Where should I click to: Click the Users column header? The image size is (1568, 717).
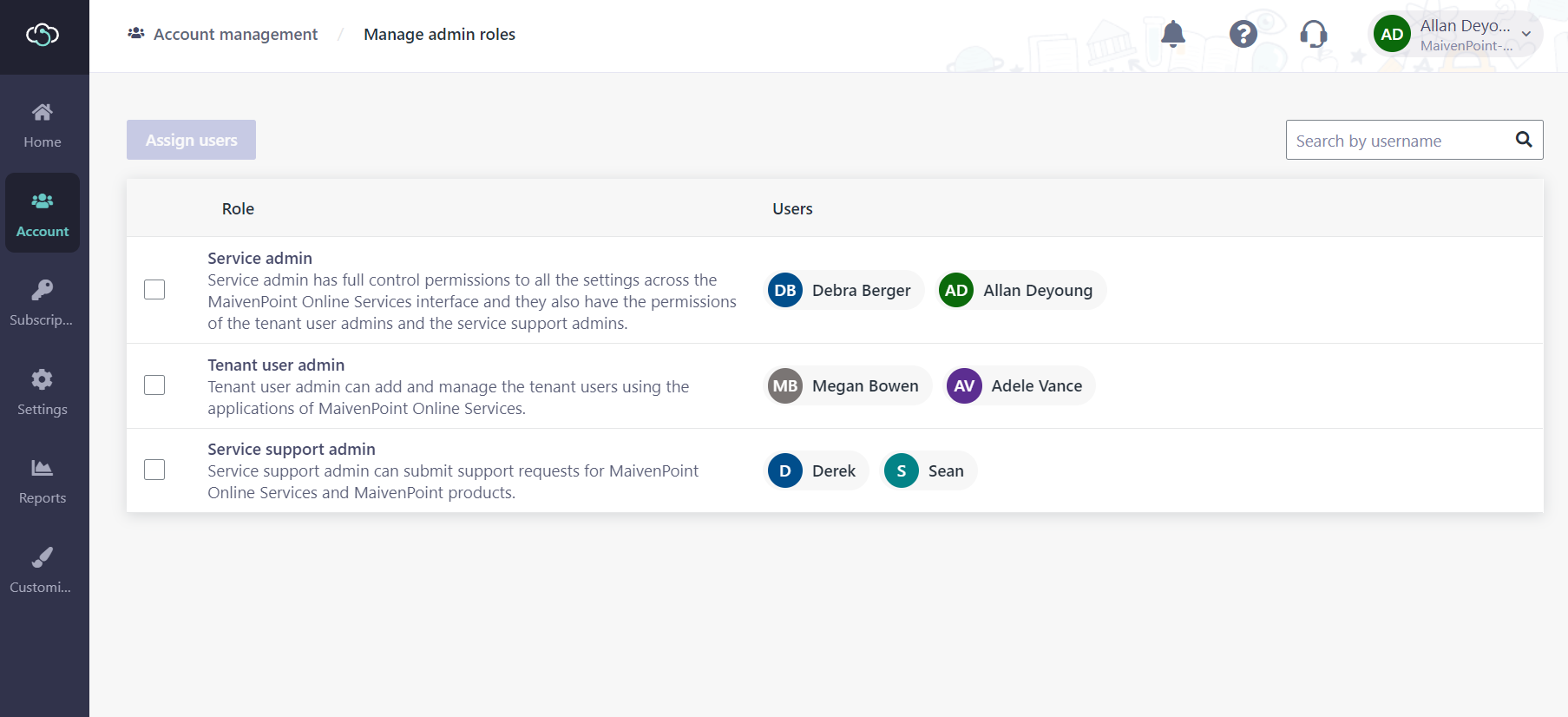(x=792, y=208)
